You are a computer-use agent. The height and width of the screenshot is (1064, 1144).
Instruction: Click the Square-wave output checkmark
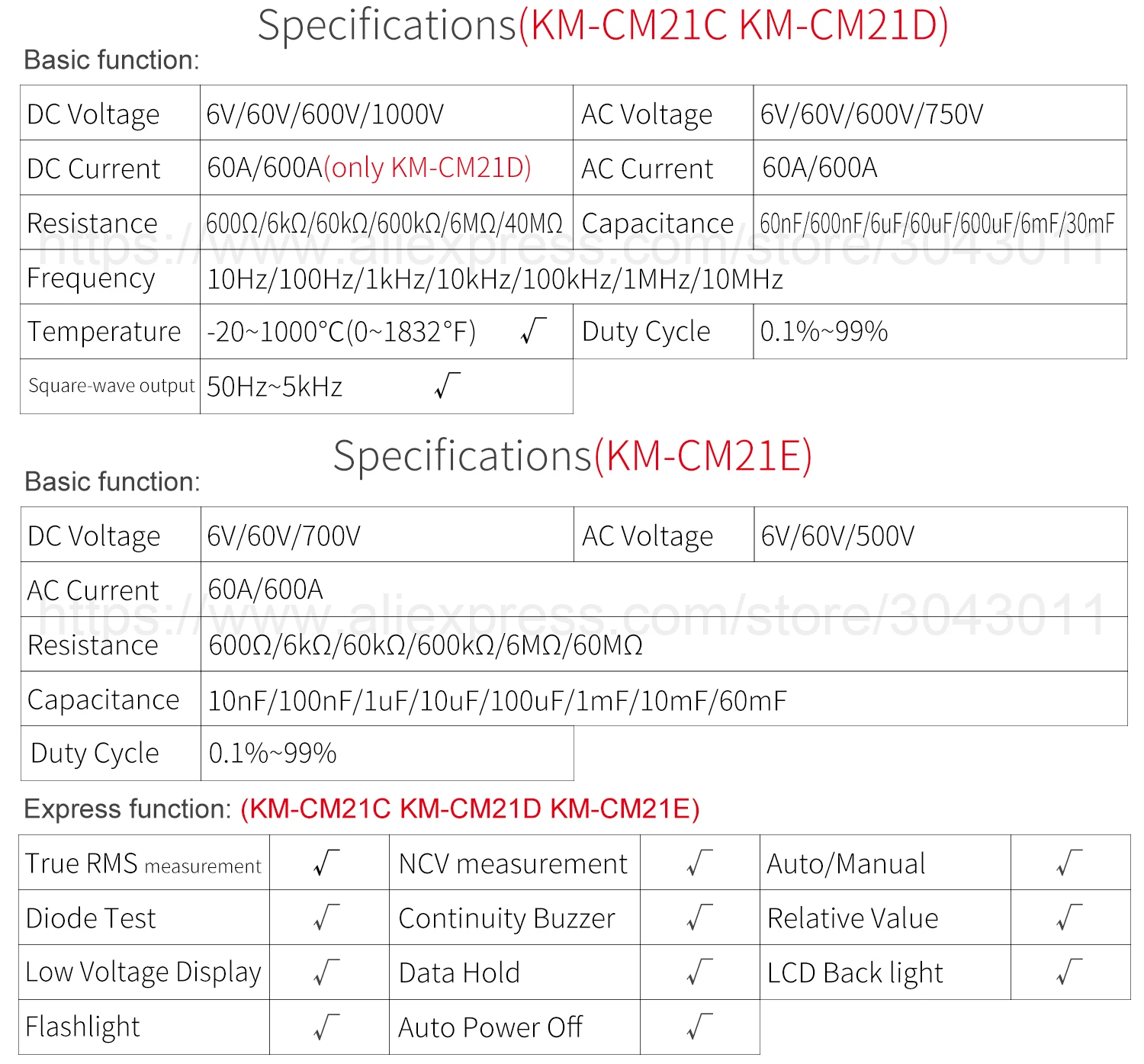point(447,386)
